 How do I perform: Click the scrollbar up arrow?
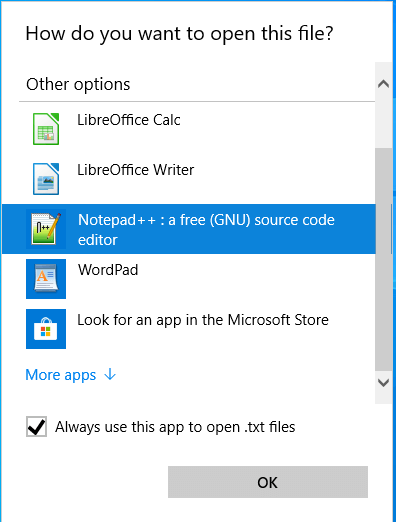tap(384, 84)
